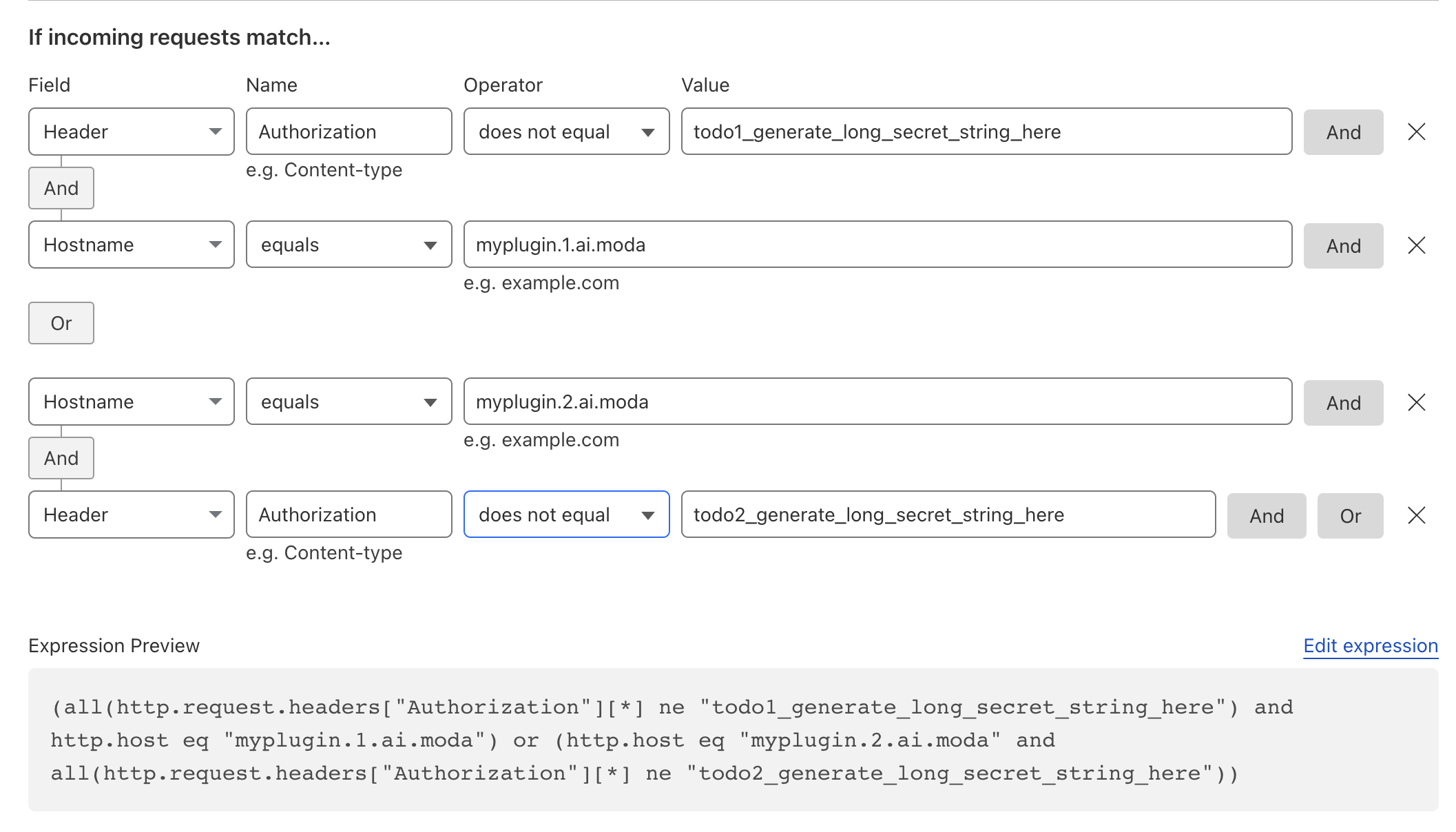Open the first Hostname field dropdown
The width and height of the screenshot is (1456, 832).
point(131,245)
